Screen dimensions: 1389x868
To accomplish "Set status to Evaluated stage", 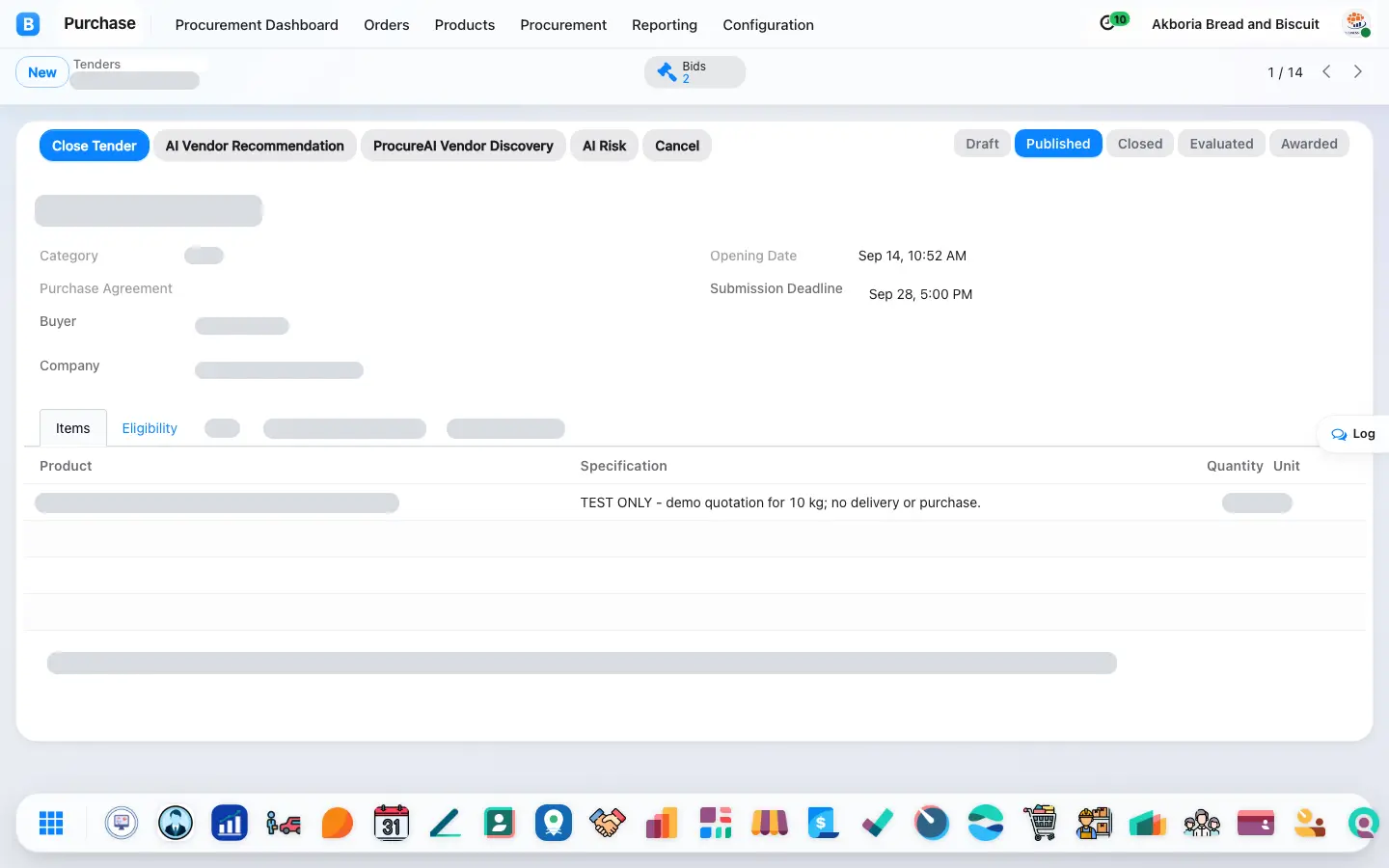I will pyautogui.click(x=1221, y=144).
